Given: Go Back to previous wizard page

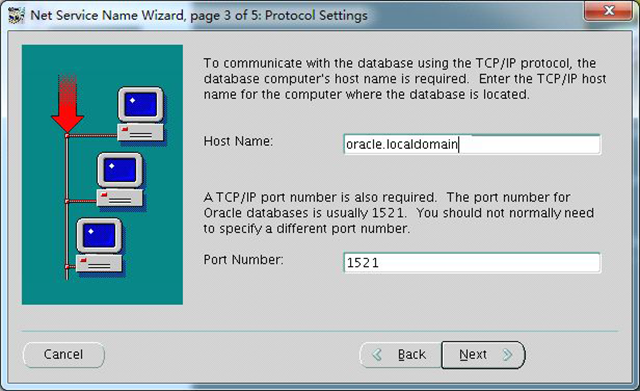Looking at the screenshot, I should (400, 355).
